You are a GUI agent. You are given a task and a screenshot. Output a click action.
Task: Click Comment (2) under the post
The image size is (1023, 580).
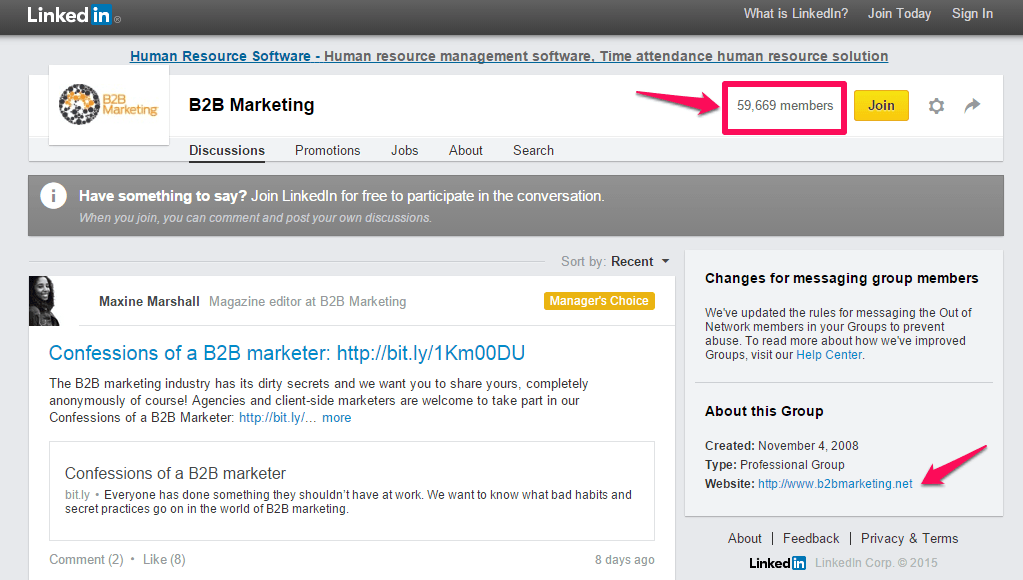86,560
